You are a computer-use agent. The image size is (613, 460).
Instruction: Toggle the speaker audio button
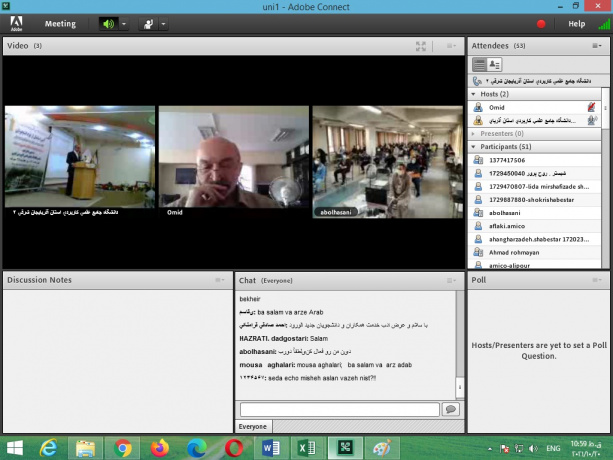(x=108, y=23)
